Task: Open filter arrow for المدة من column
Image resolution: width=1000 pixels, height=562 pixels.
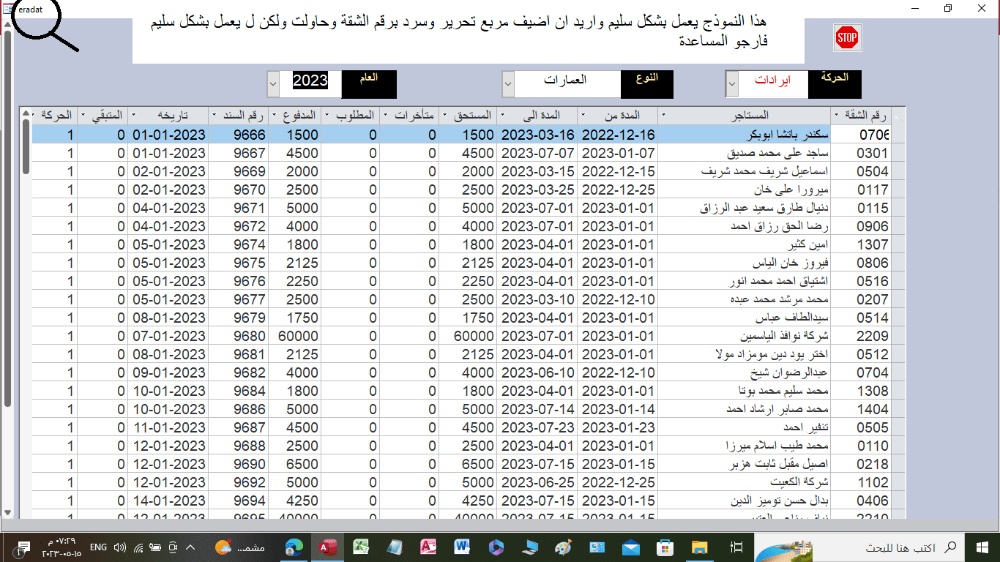Action: click(x=583, y=115)
